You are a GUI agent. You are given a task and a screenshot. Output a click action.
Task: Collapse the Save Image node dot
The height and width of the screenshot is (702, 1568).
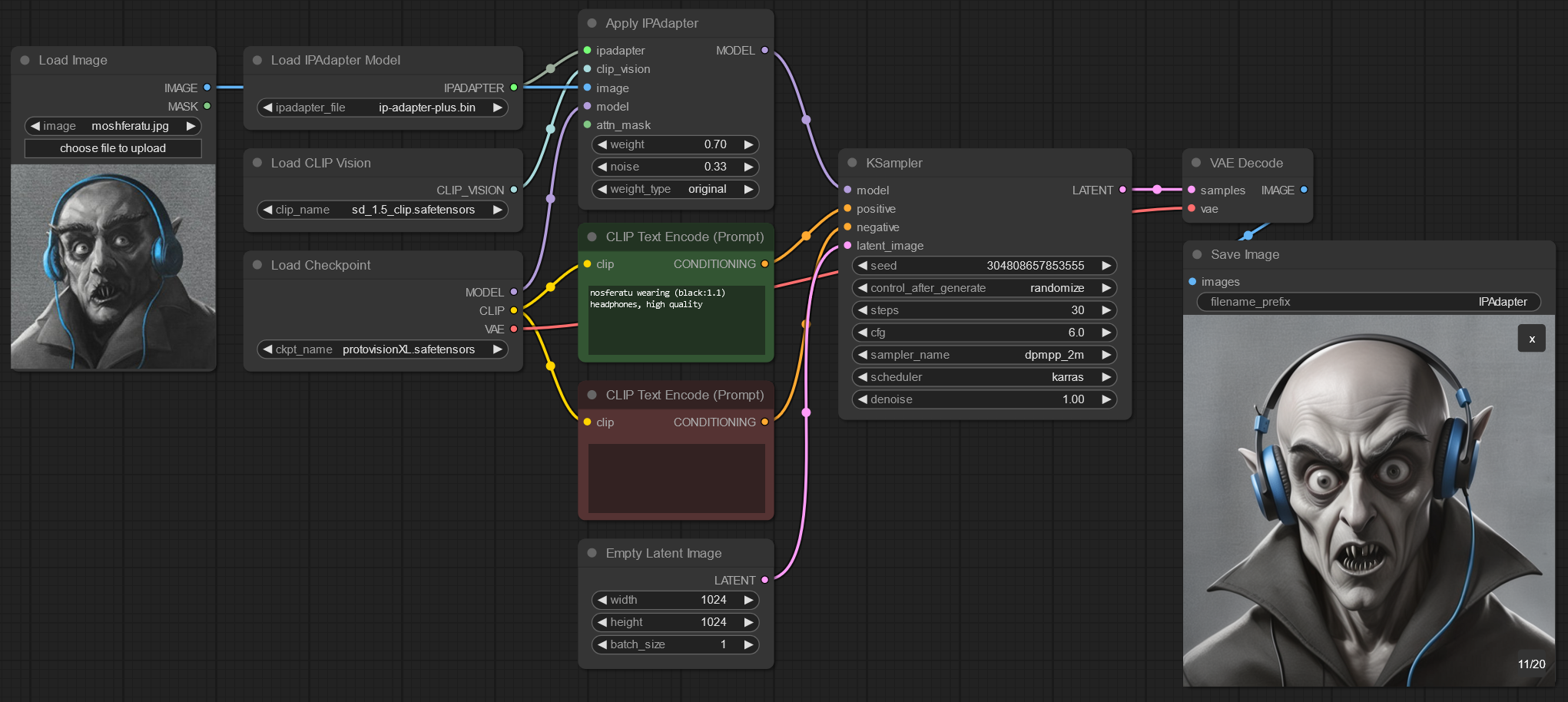1197,254
